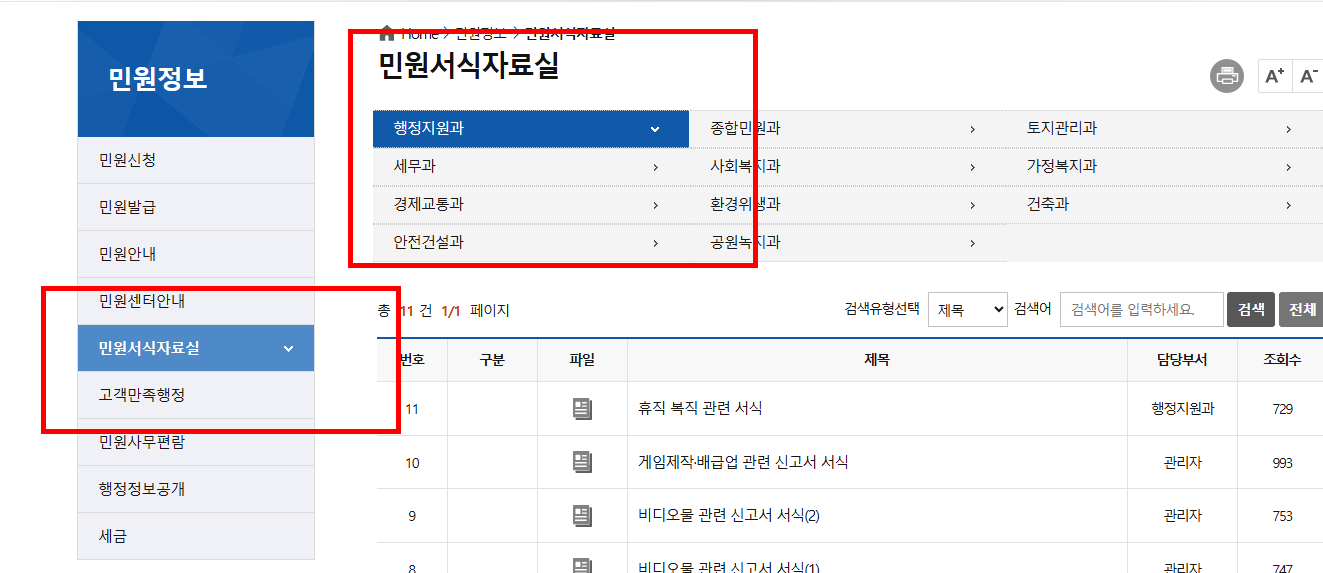Viewport: 1323px width, 573px height.
Task: Click the print page icon
Action: click(1227, 76)
